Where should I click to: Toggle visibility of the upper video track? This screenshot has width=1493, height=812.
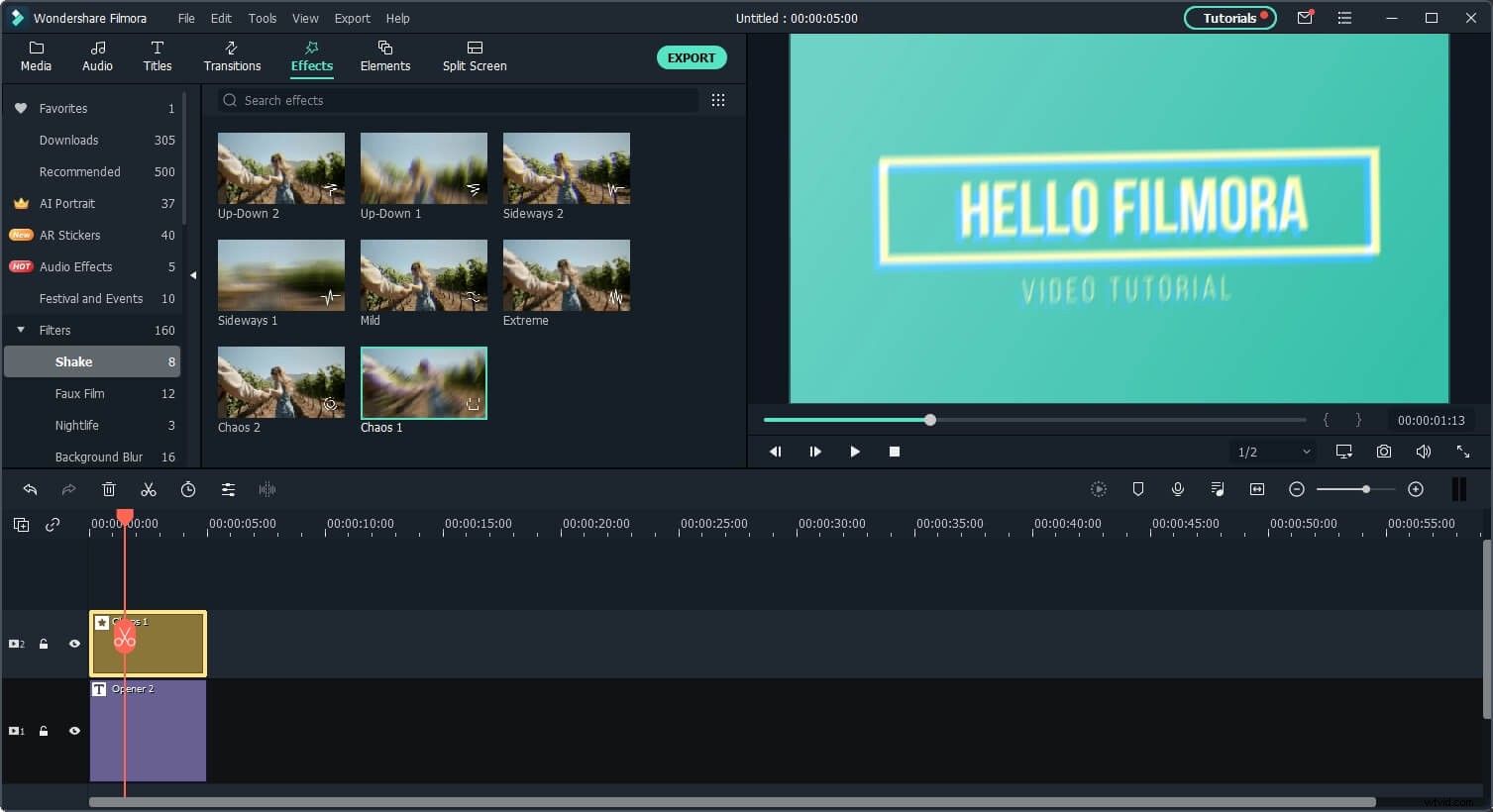(x=74, y=644)
